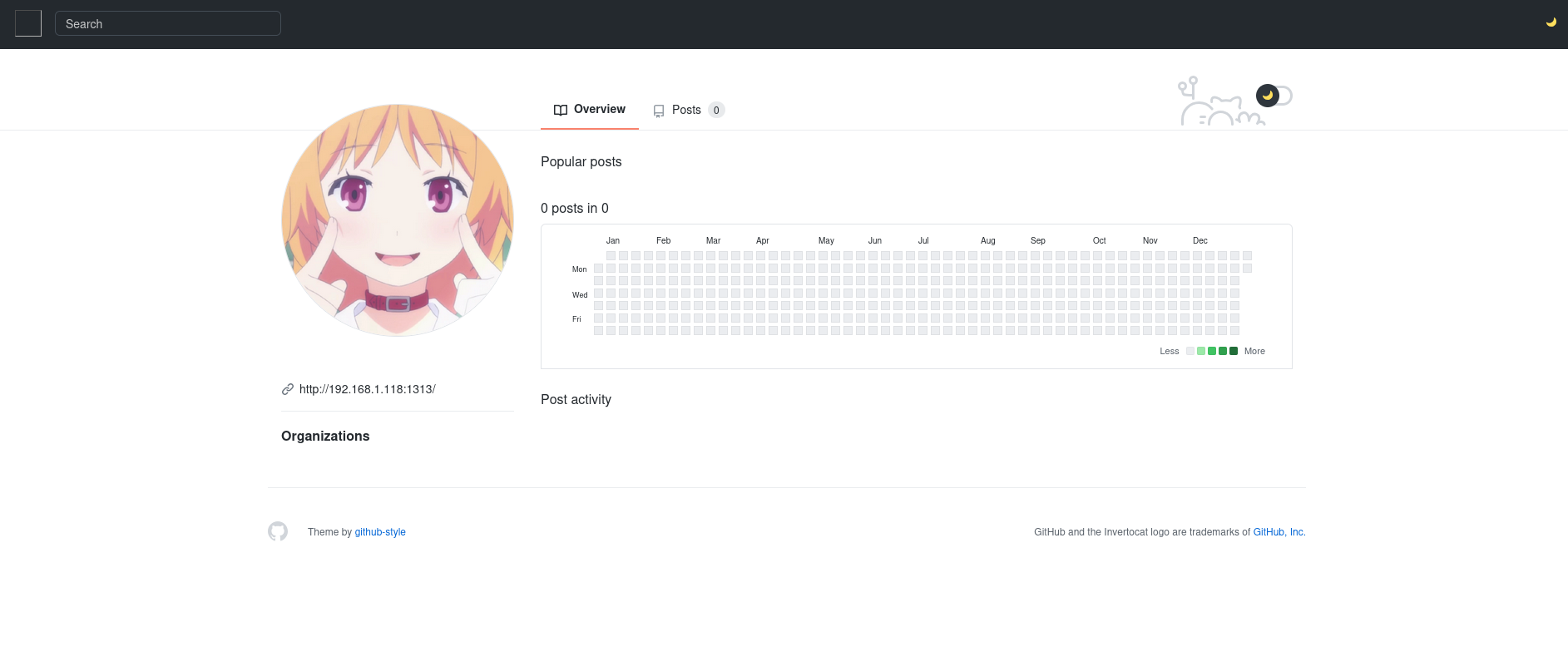Click the repo icon beside Posts
The height and width of the screenshot is (671, 1568).
659,111
